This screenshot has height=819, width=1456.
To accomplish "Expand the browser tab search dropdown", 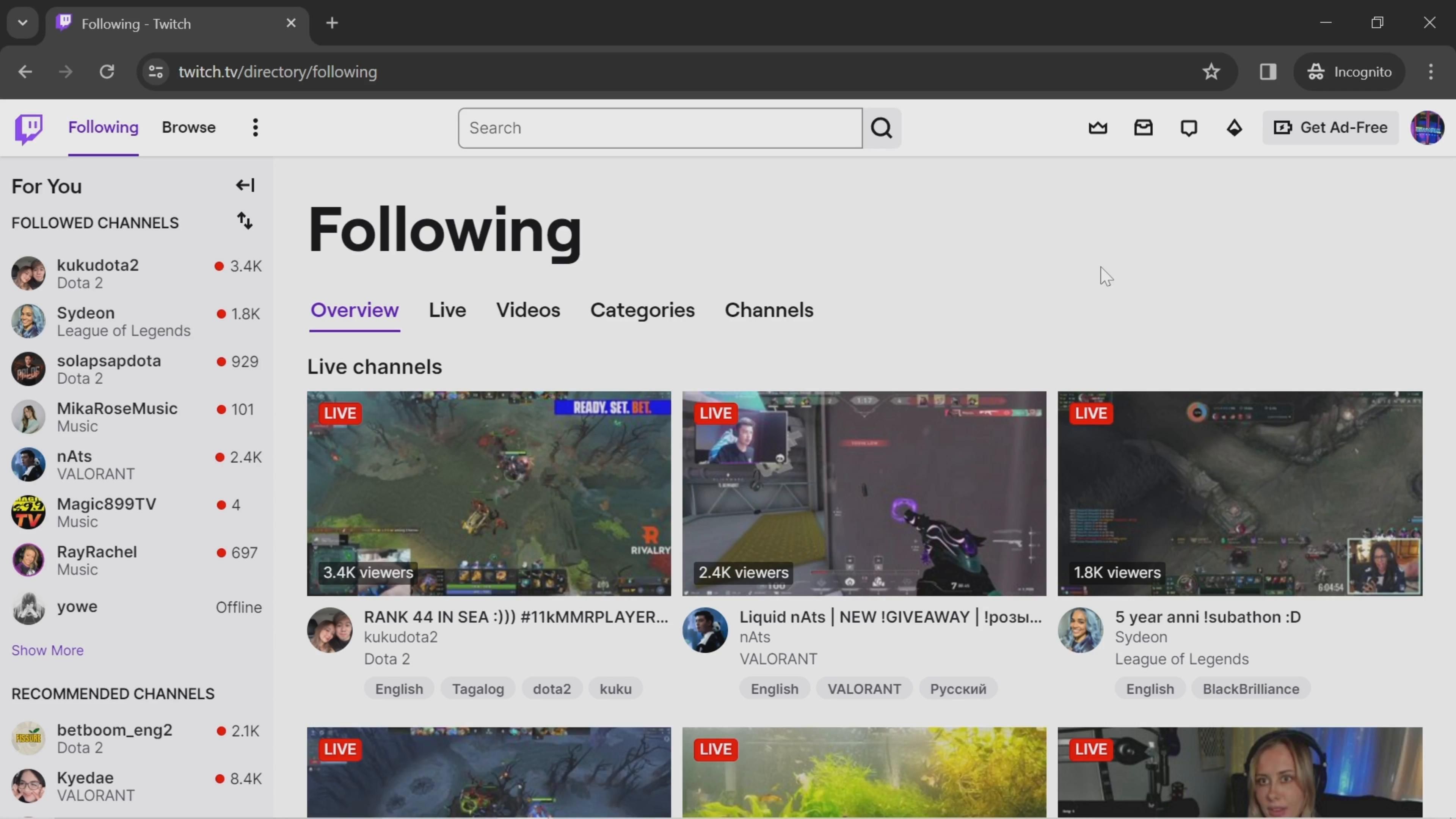I will [23, 23].
